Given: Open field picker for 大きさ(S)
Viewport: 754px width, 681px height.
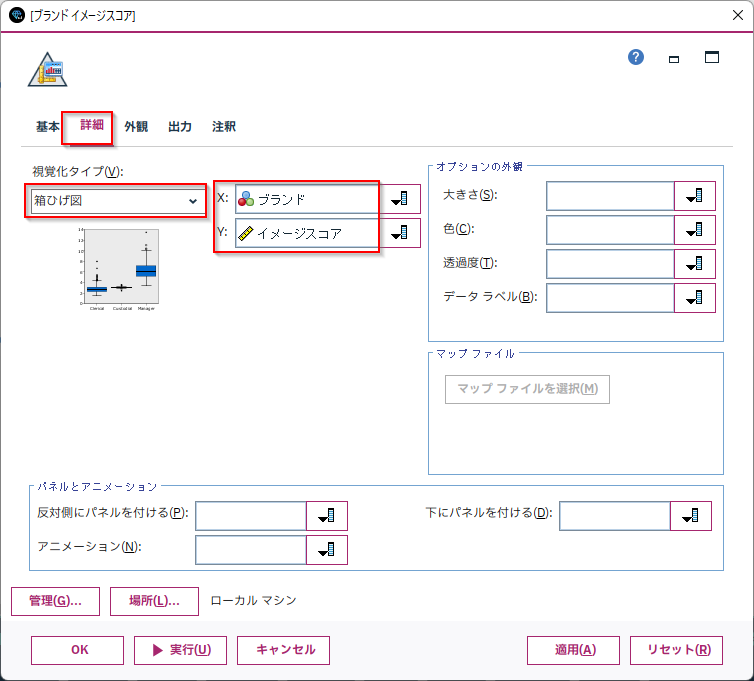Looking at the screenshot, I should [x=694, y=196].
